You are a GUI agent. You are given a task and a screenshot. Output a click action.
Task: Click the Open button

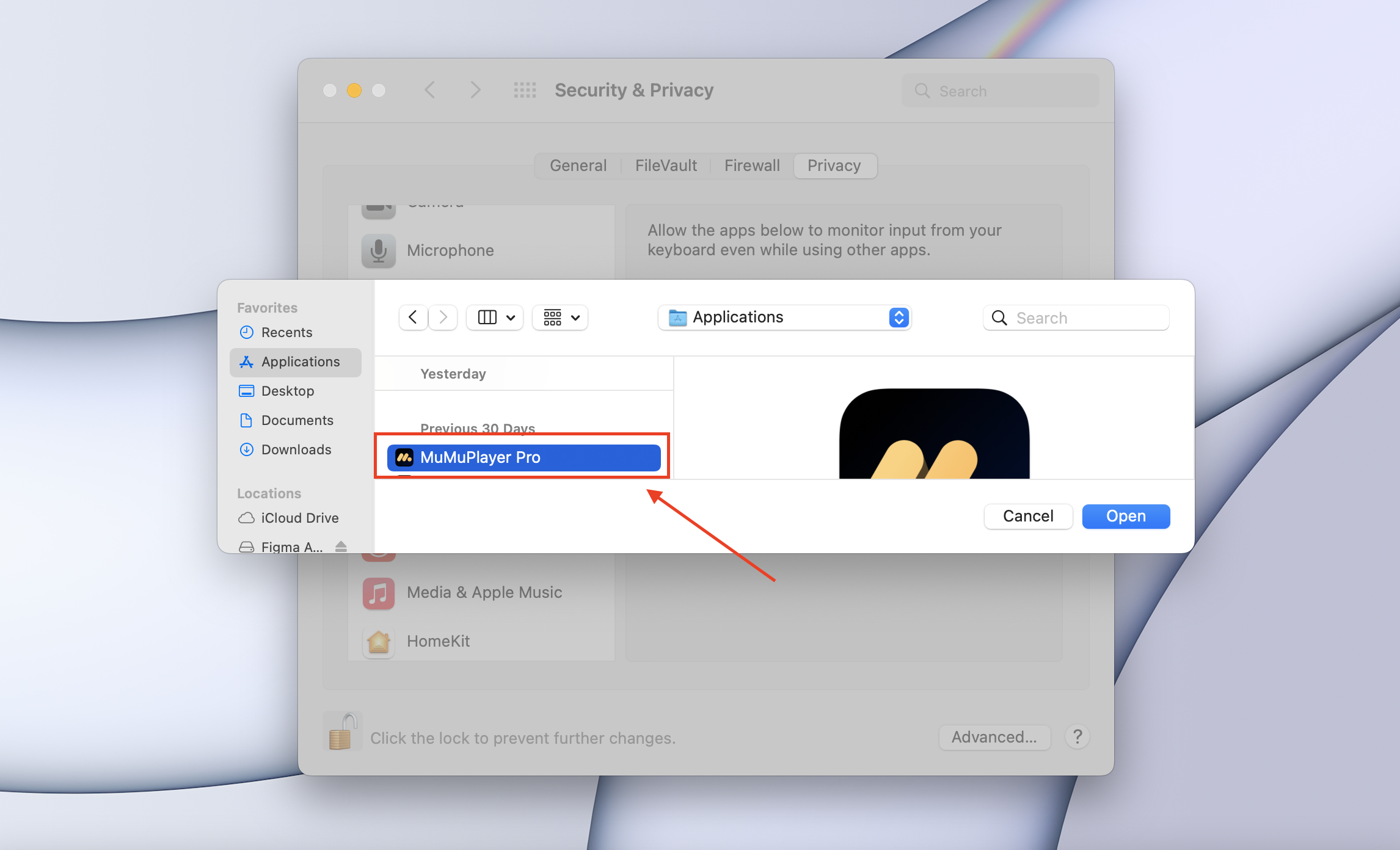click(x=1125, y=517)
